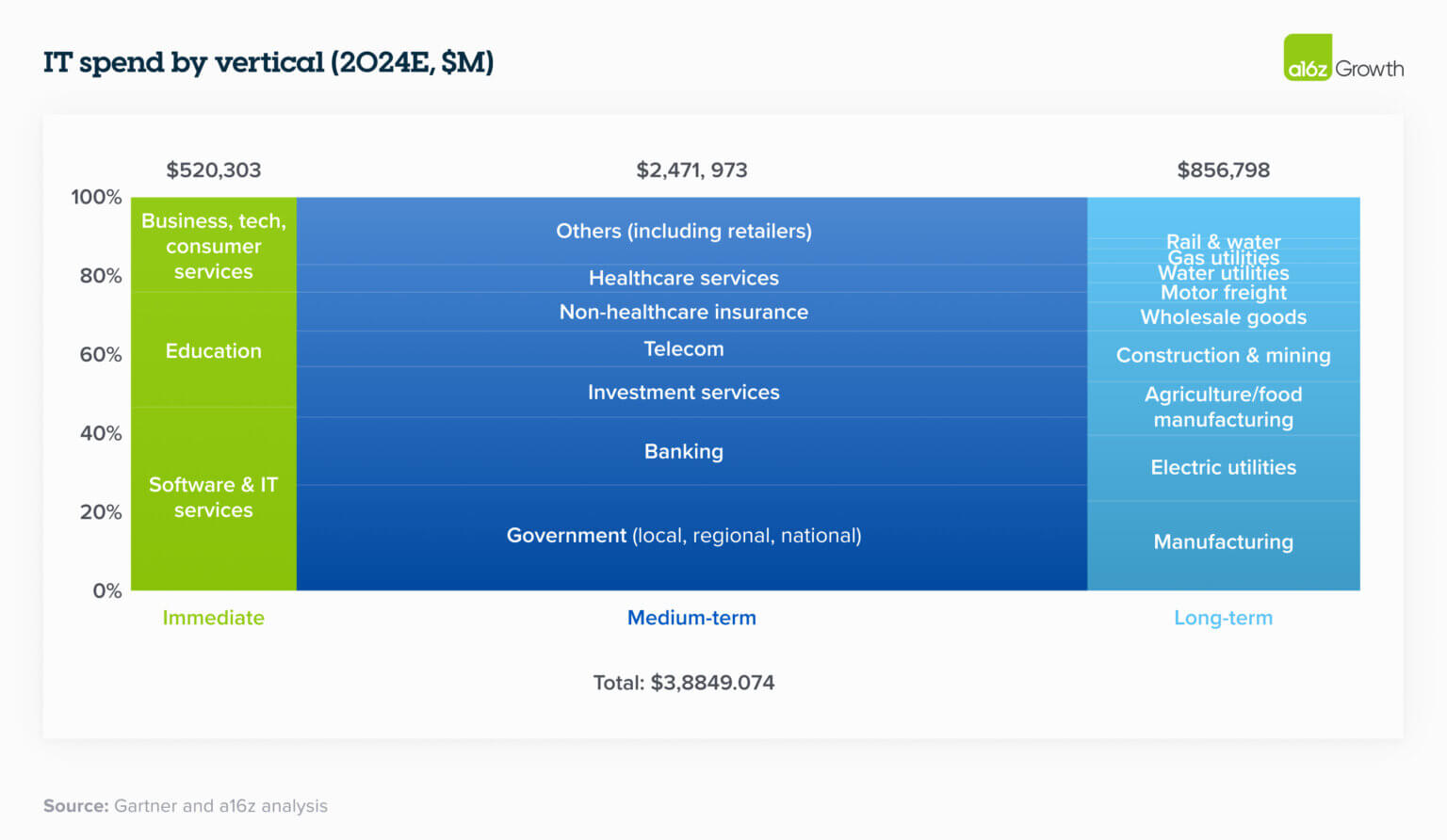Screen dimensions: 1447x840
Task: Click the Healthcare services segment
Action: tap(691, 278)
